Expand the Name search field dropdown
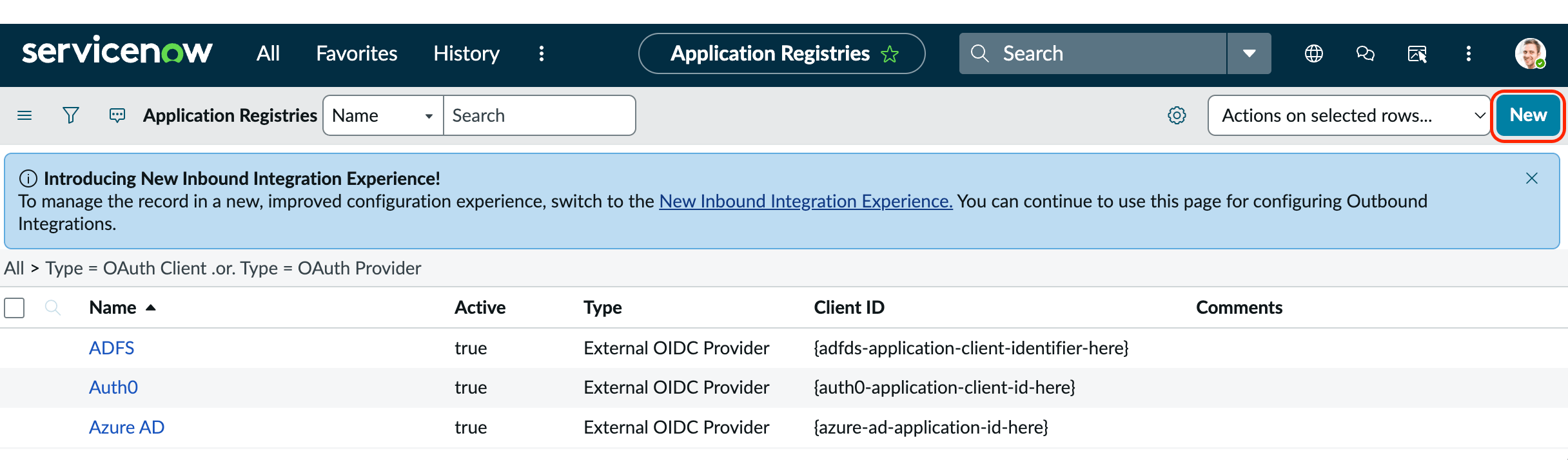Image resolution: width=1568 pixels, height=460 pixels. coord(383,115)
